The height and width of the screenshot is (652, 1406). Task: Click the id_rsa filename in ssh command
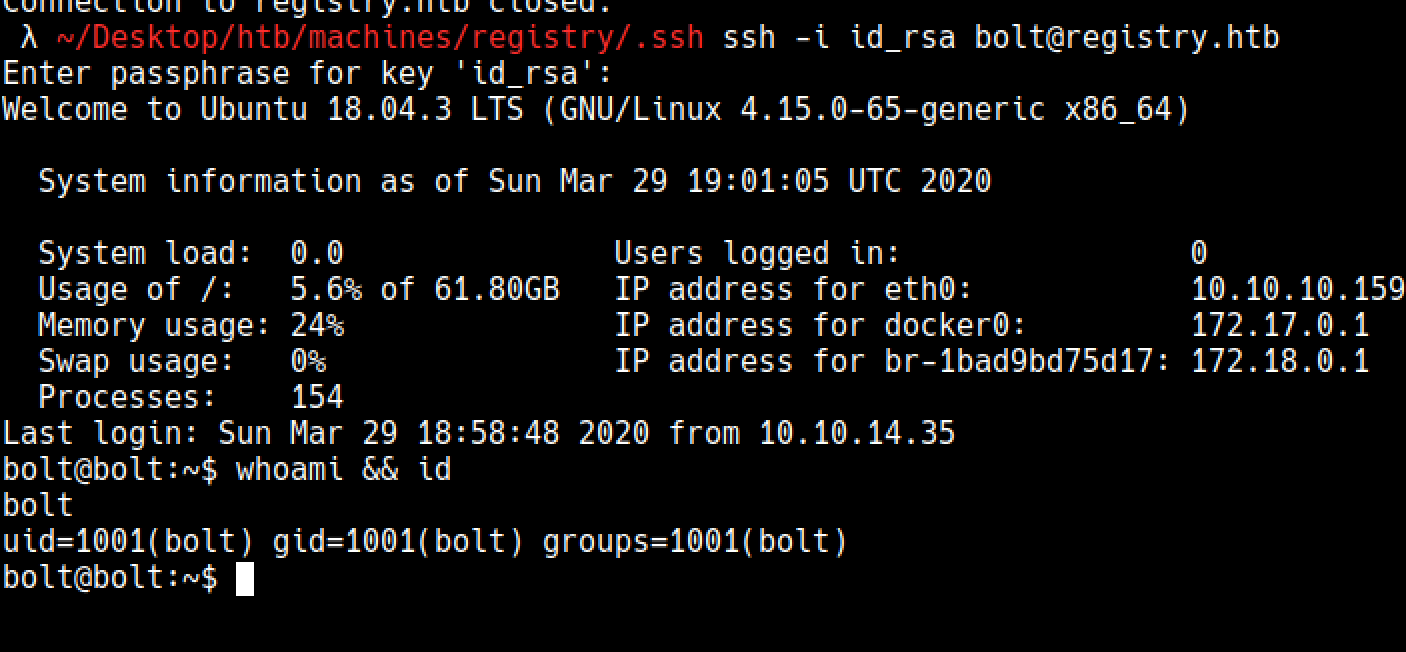(x=902, y=39)
